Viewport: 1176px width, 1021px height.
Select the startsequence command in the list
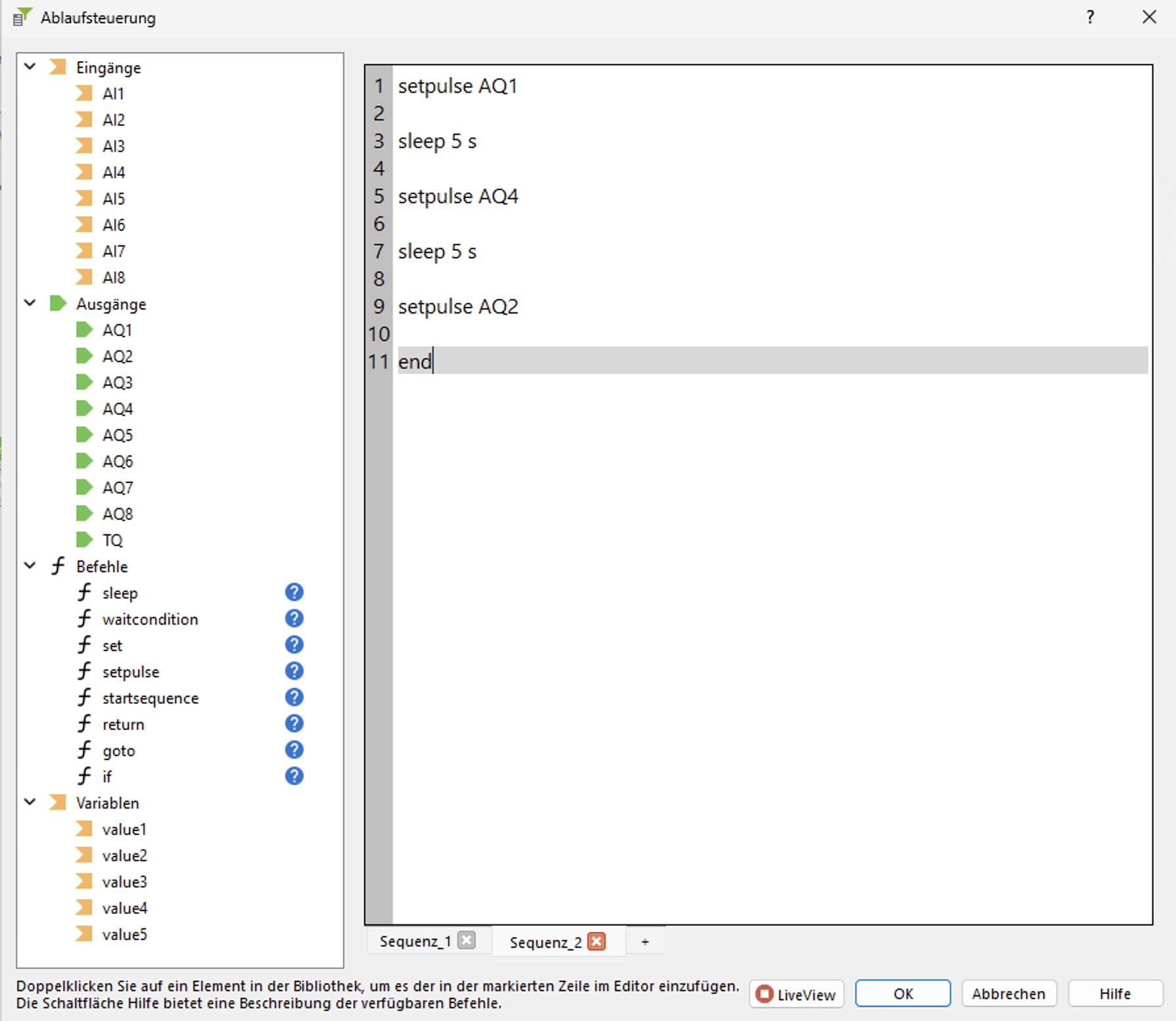[150, 698]
